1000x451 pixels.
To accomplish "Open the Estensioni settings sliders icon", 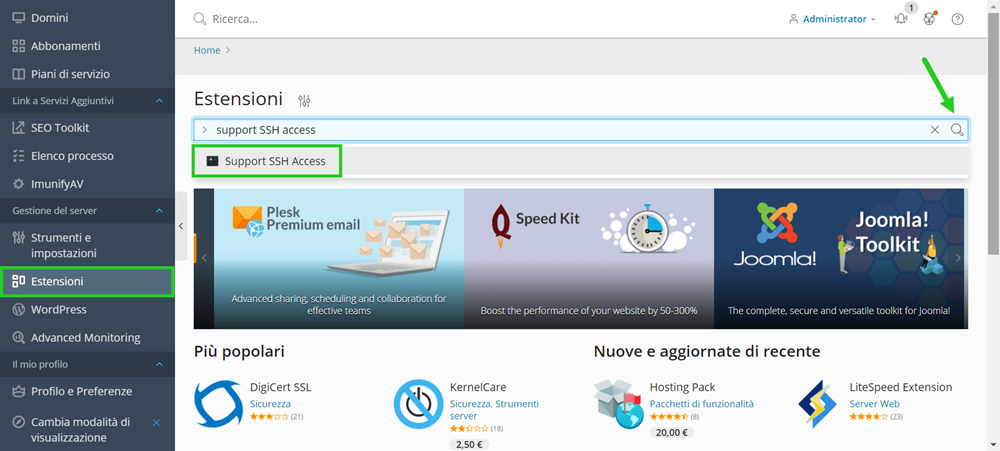I will click(x=304, y=100).
